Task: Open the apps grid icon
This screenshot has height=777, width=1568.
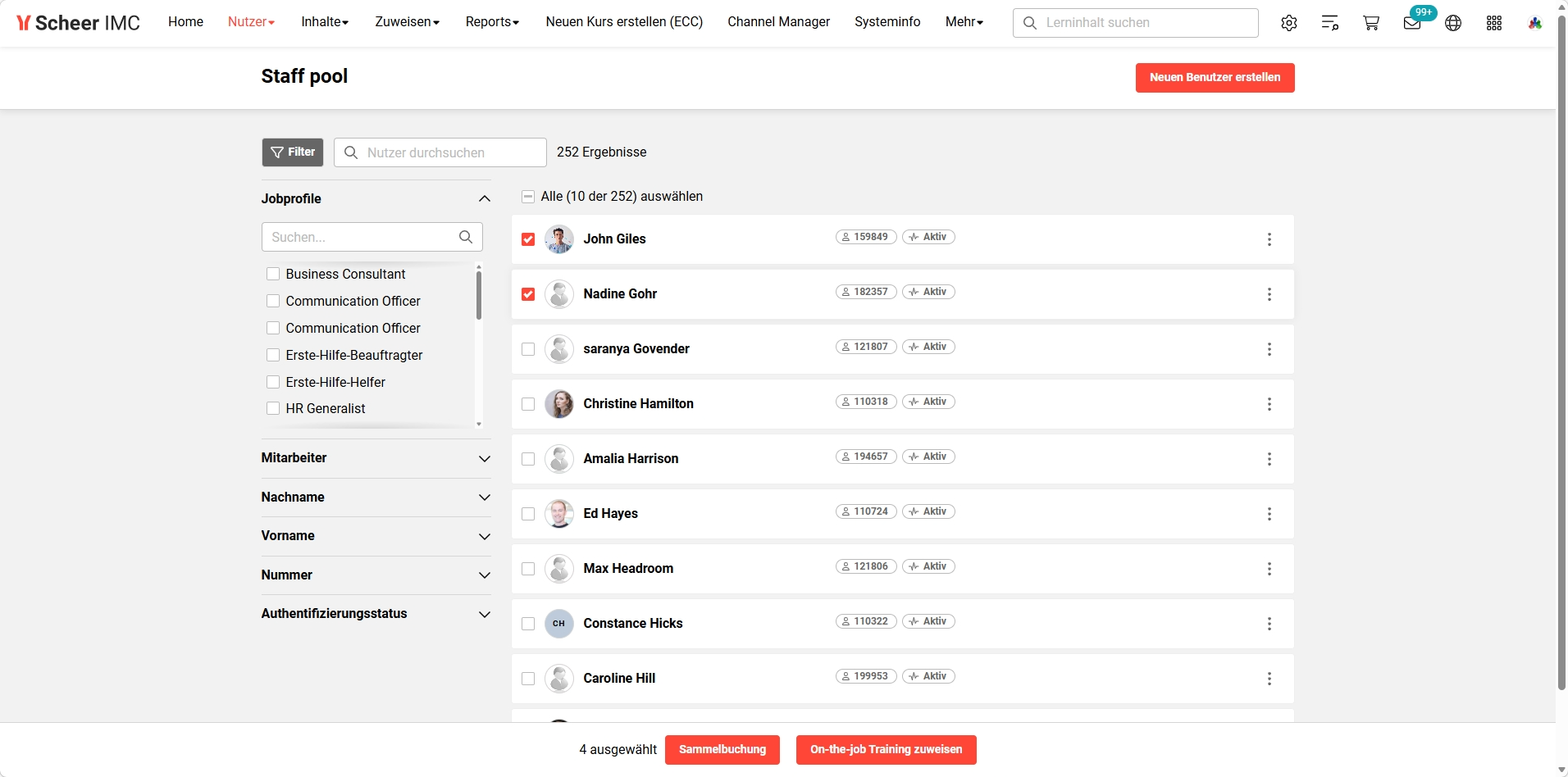Action: (1494, 23)
